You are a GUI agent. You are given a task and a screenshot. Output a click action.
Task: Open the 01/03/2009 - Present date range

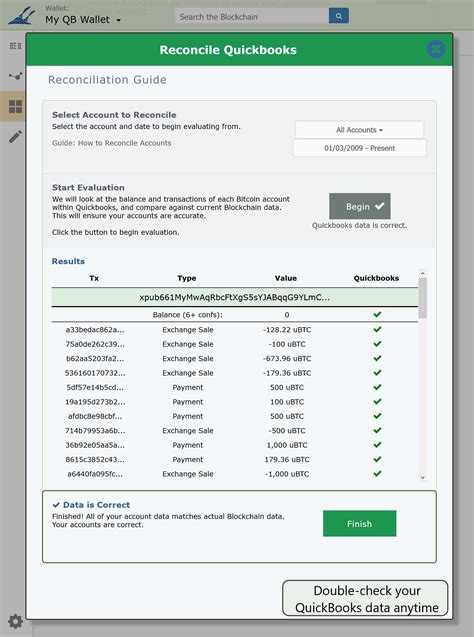359,148
